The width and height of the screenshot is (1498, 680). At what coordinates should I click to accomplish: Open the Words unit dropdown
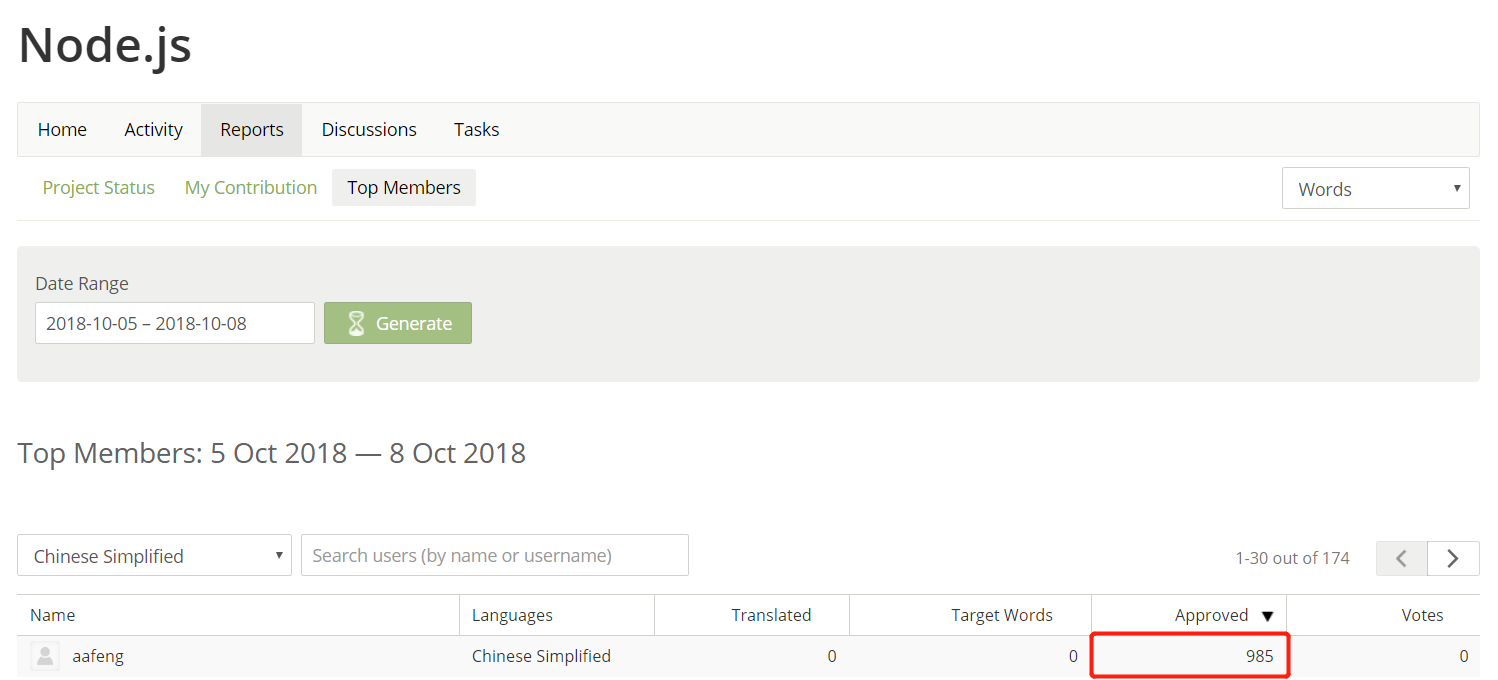(x=1375, y=189)
